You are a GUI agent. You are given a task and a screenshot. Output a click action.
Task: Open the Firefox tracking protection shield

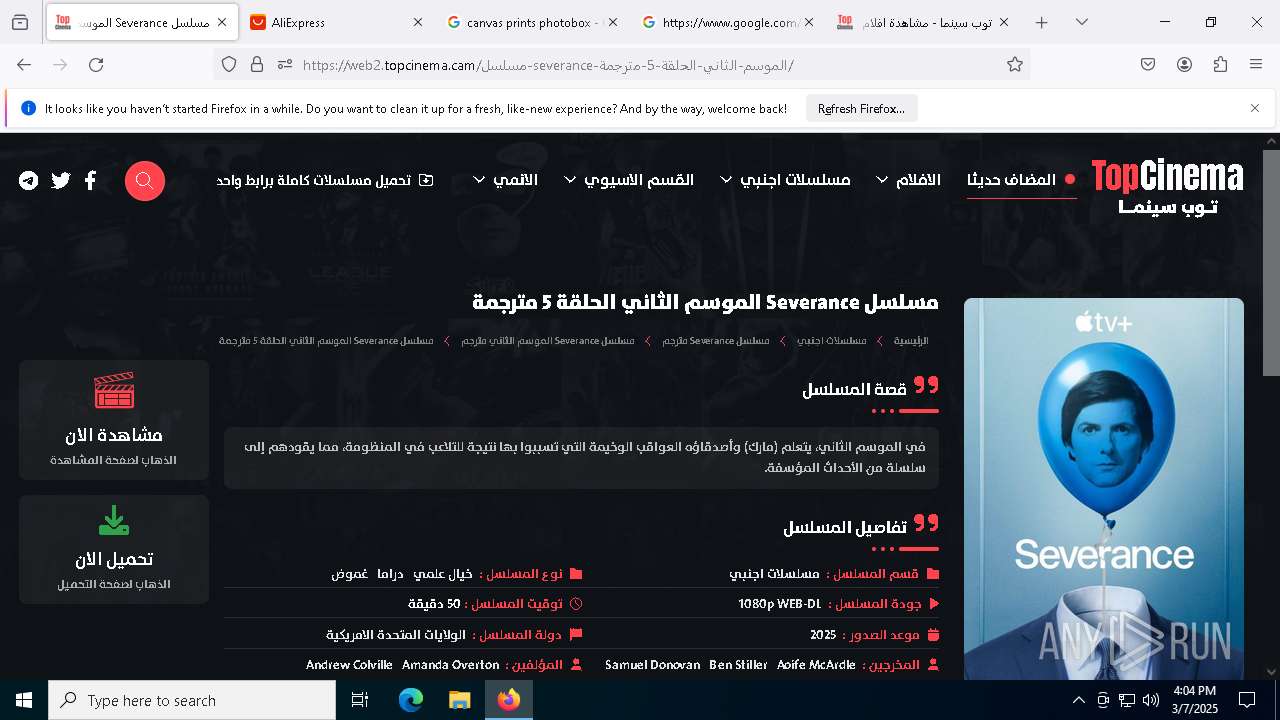229,65
